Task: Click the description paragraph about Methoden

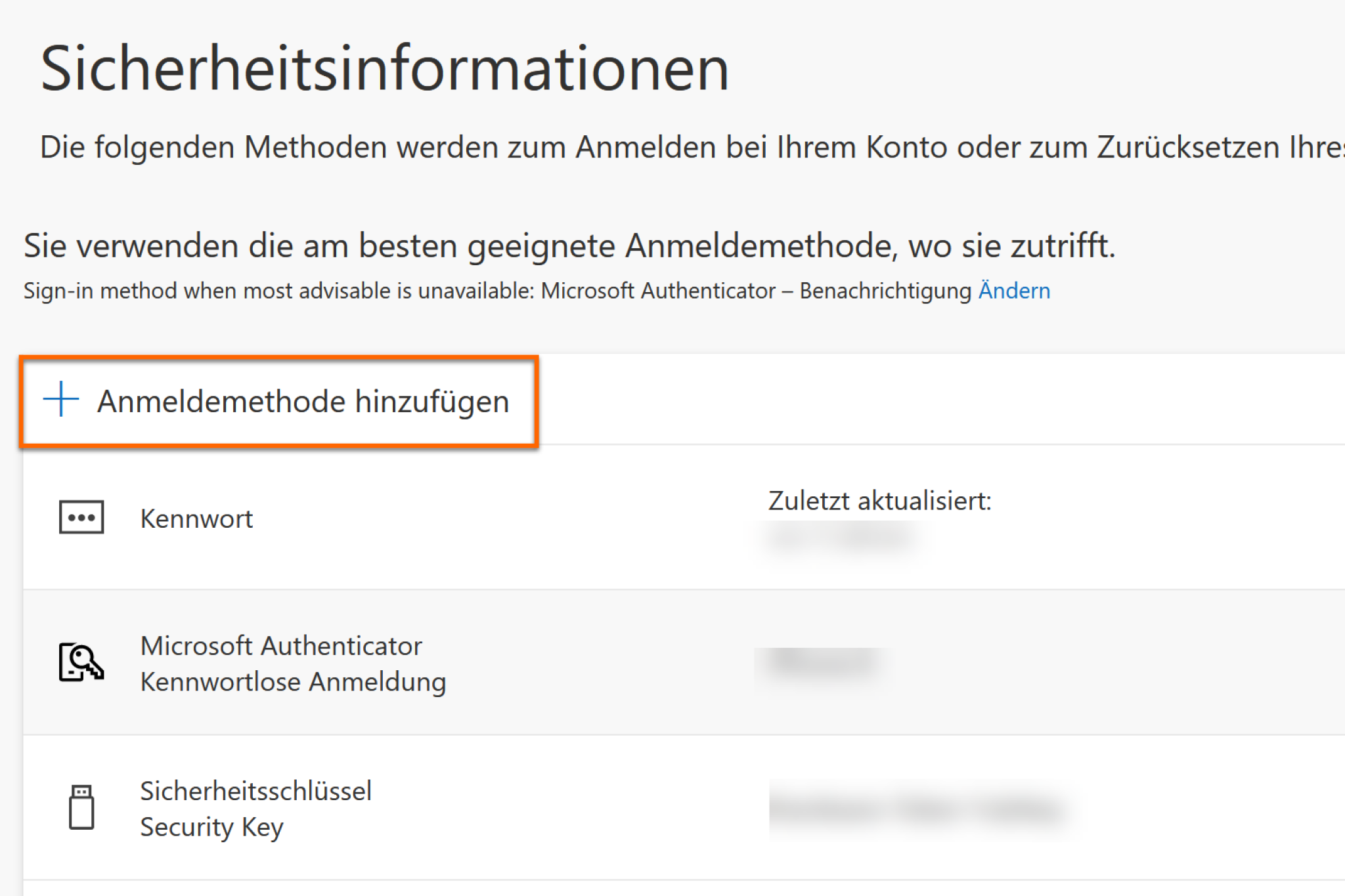Action: [x=692, y=147]
